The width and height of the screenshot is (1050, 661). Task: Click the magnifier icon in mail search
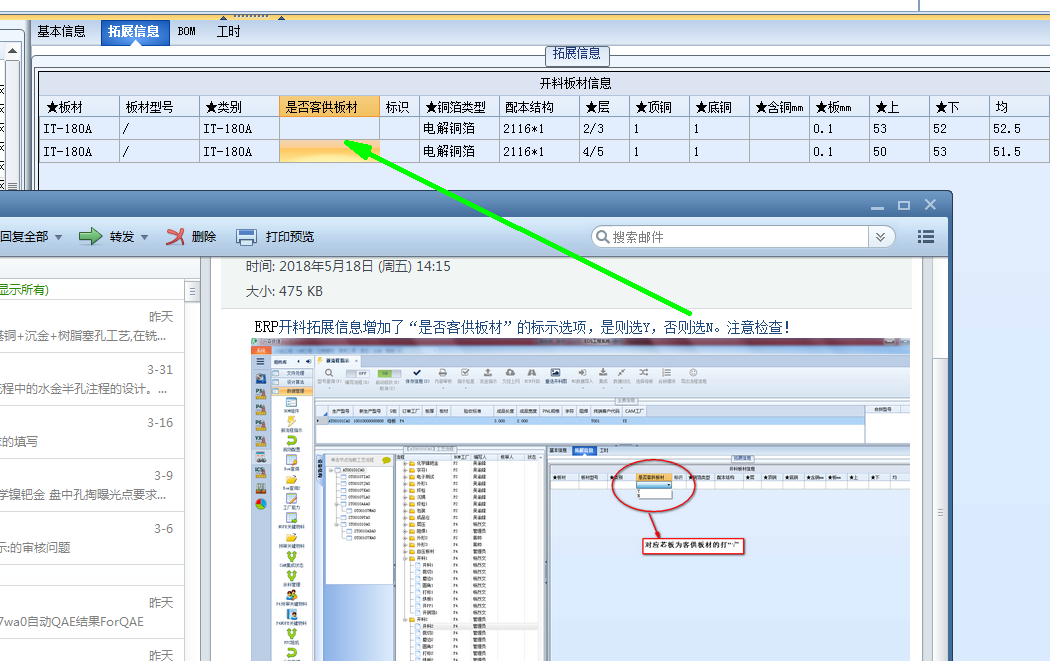click(x=602, y=236)
